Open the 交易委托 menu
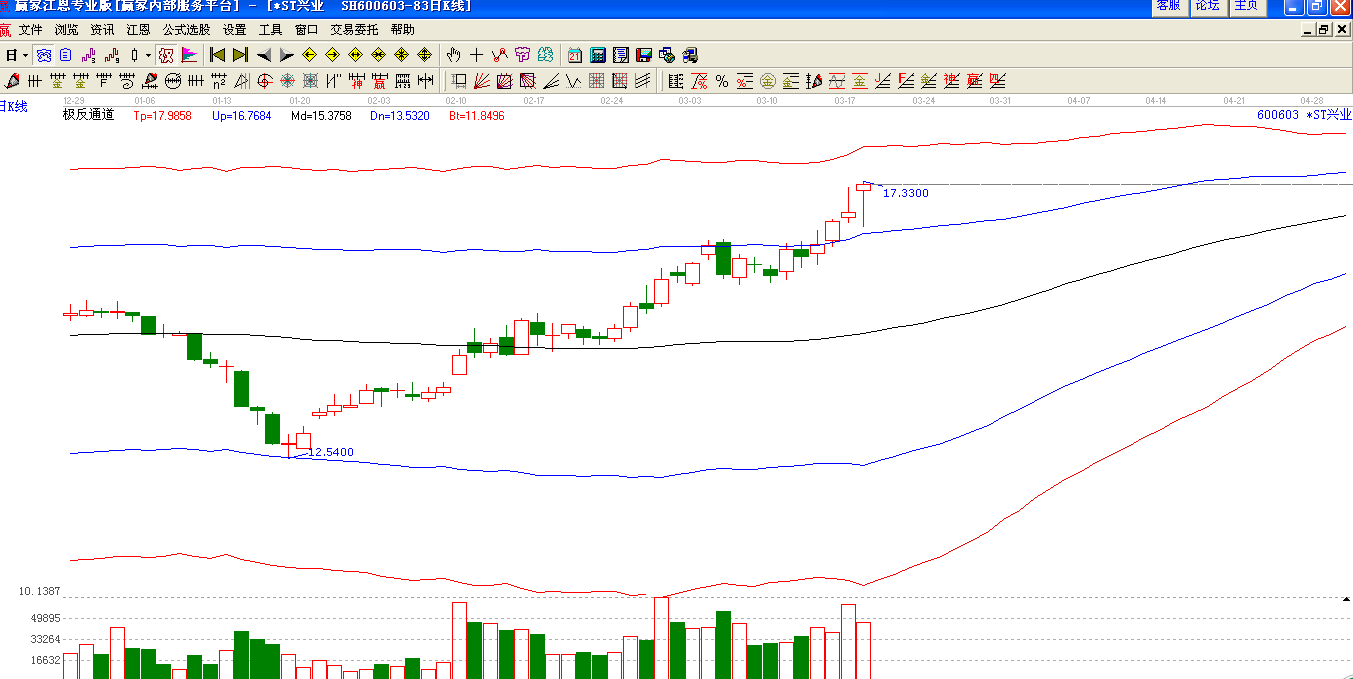This screenshot has height=679, width=1353. click(x=355, y=30)
